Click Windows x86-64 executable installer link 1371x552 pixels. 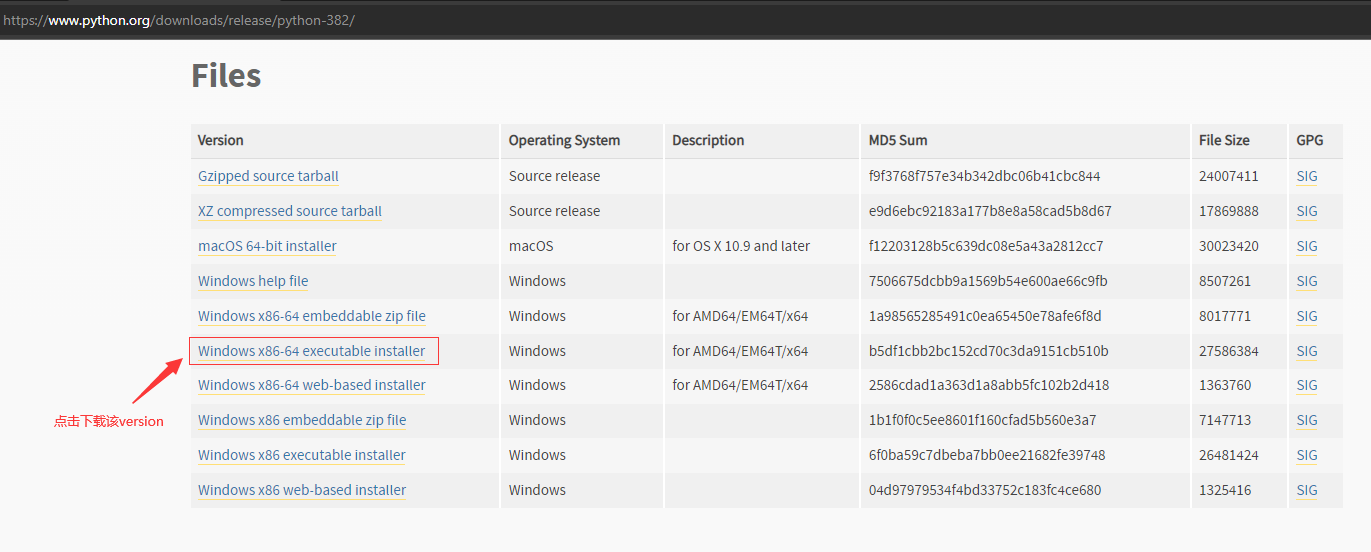(312, 351)
